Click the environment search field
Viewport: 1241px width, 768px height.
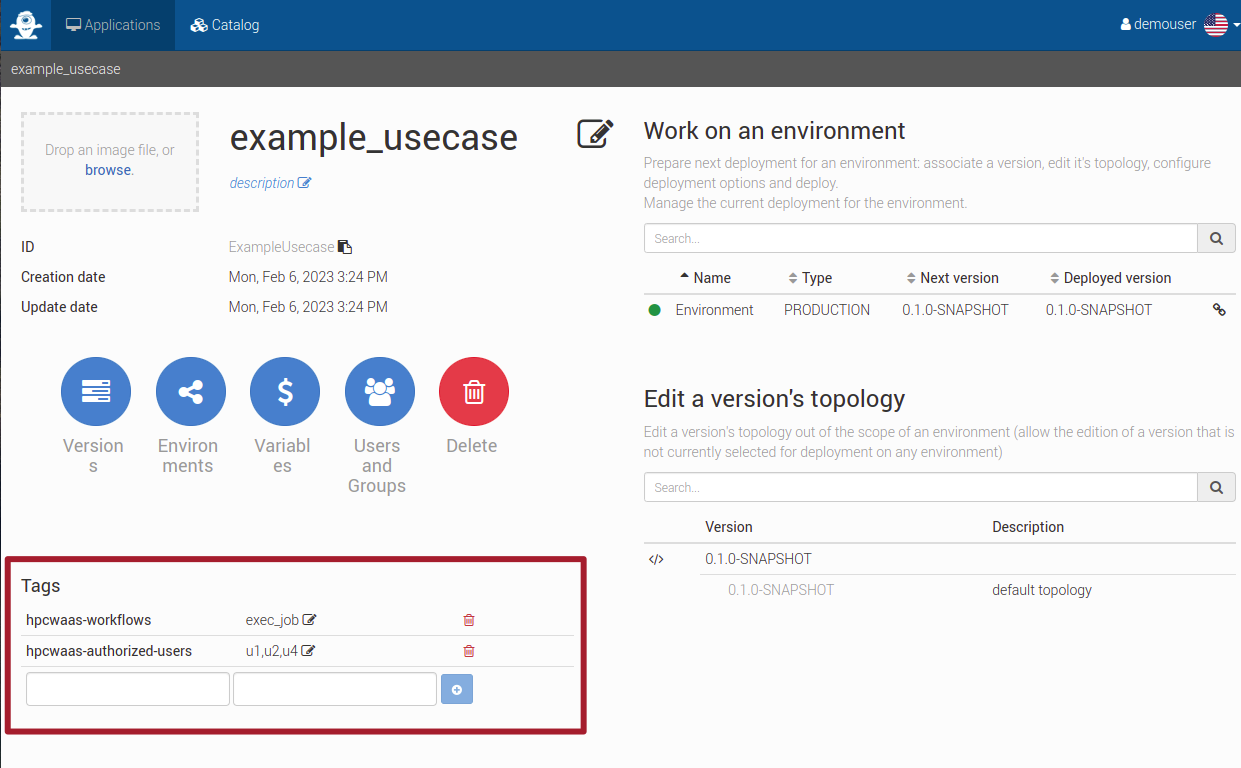coord(921,238)
